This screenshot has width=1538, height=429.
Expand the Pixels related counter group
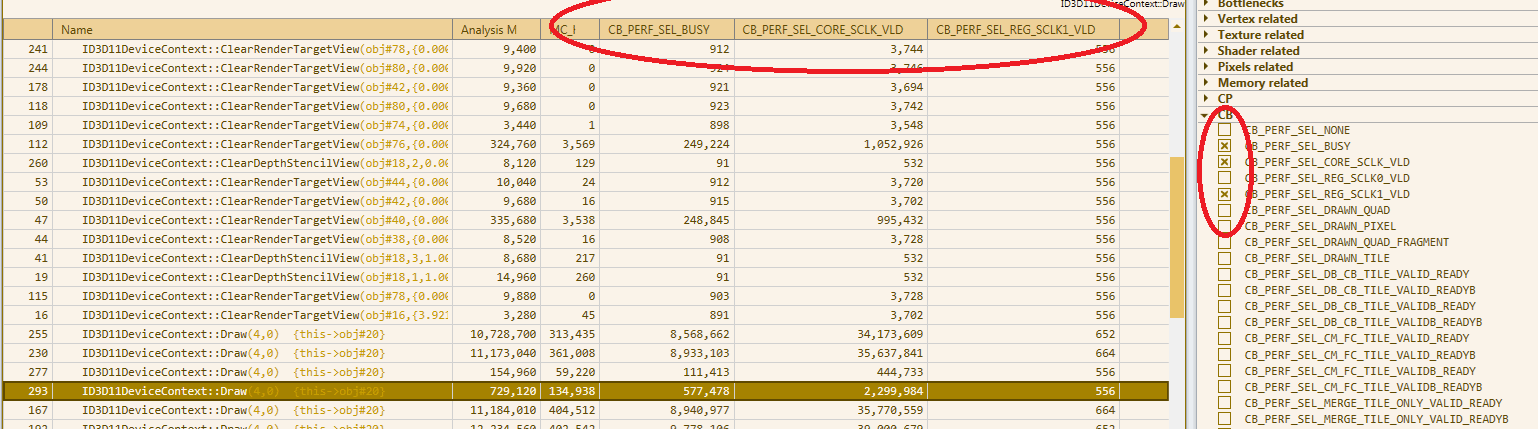click(1206, 67)
